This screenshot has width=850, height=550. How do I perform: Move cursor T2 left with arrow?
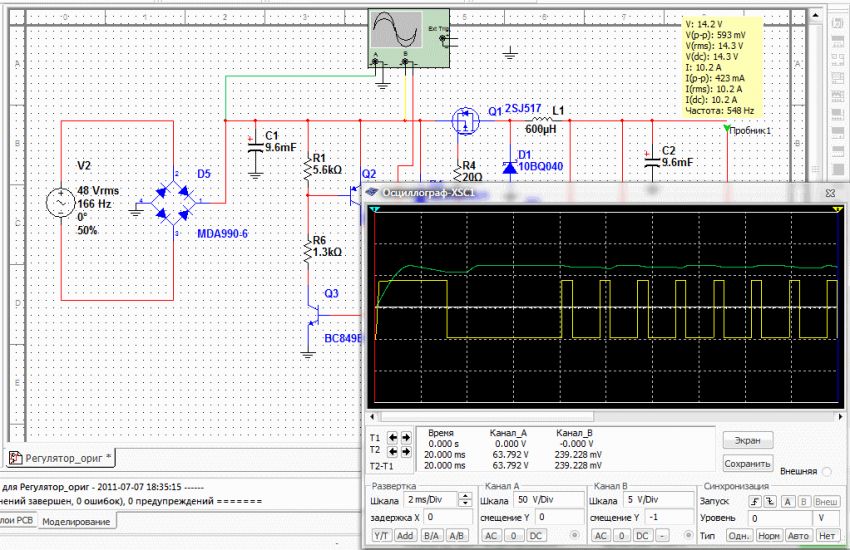click(x=393, y=451)
